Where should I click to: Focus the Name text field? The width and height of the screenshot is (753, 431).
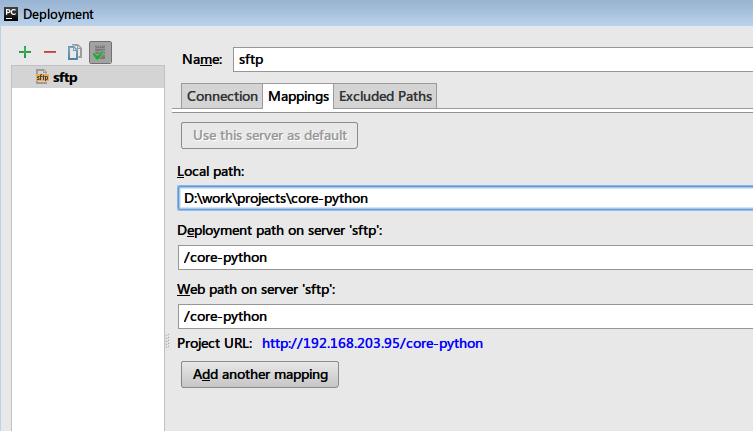[492, 60]
